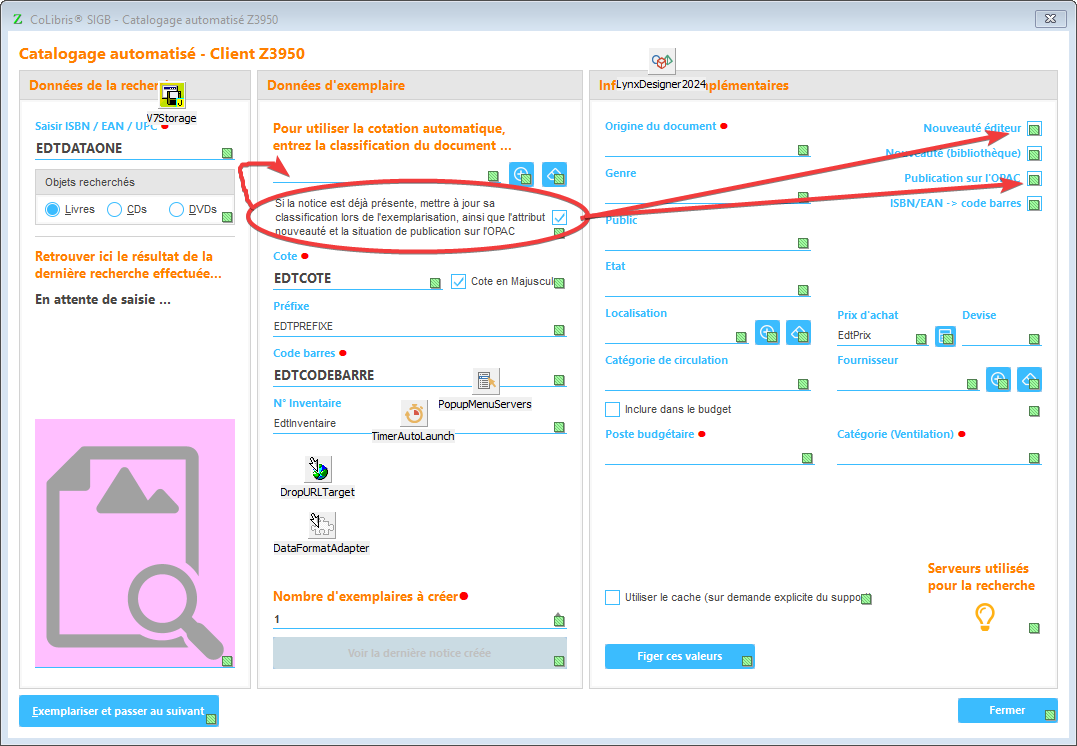Select the Livres radio button
1077x746 pixels.
53,210
